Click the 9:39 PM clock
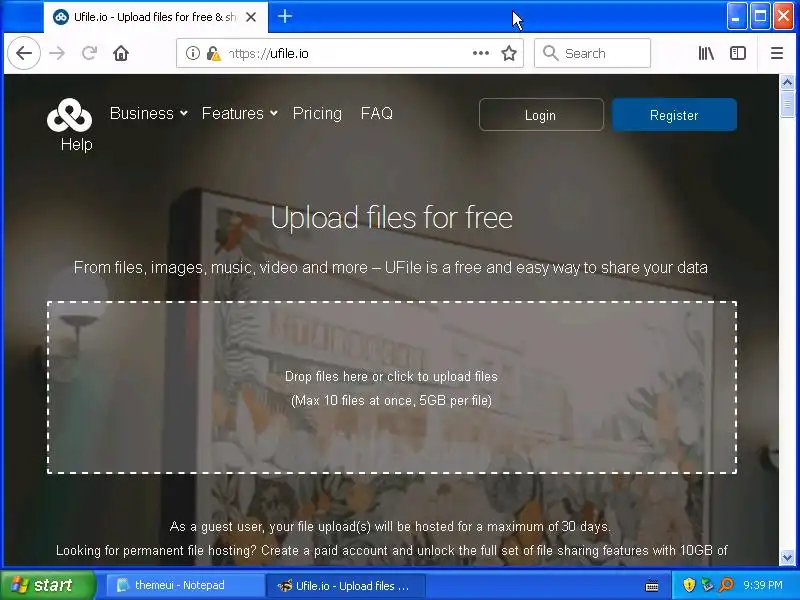This screenshot has width=800, height=600. coord(762,585)
